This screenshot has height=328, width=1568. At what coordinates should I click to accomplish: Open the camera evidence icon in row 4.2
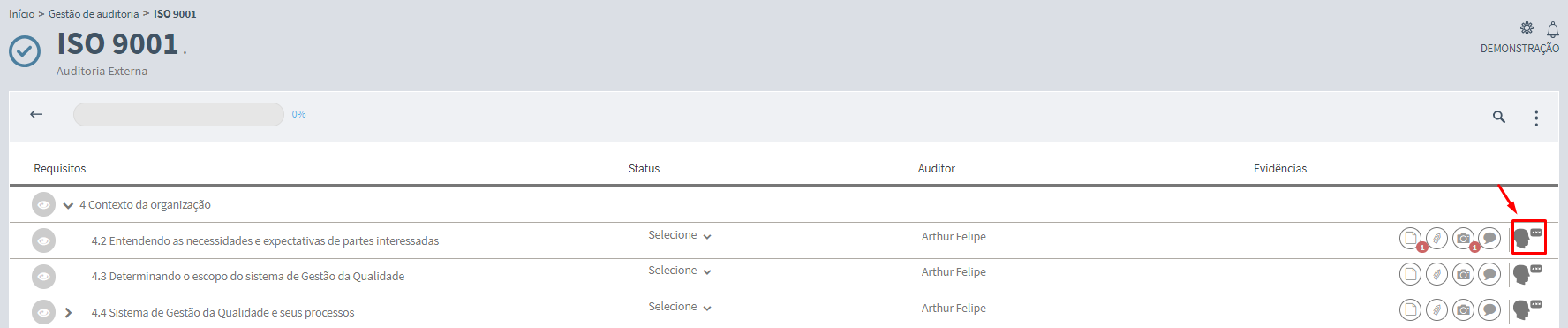coord(1464,238)
